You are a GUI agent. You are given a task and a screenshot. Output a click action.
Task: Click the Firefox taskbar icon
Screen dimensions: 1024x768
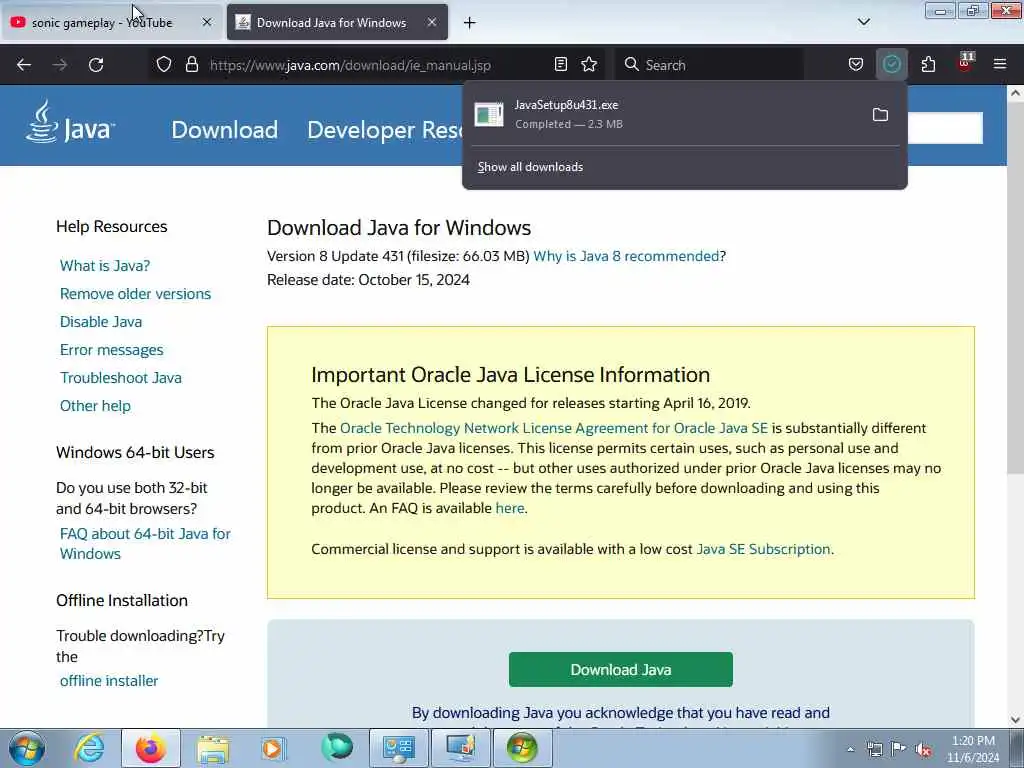tap(150, 748)
